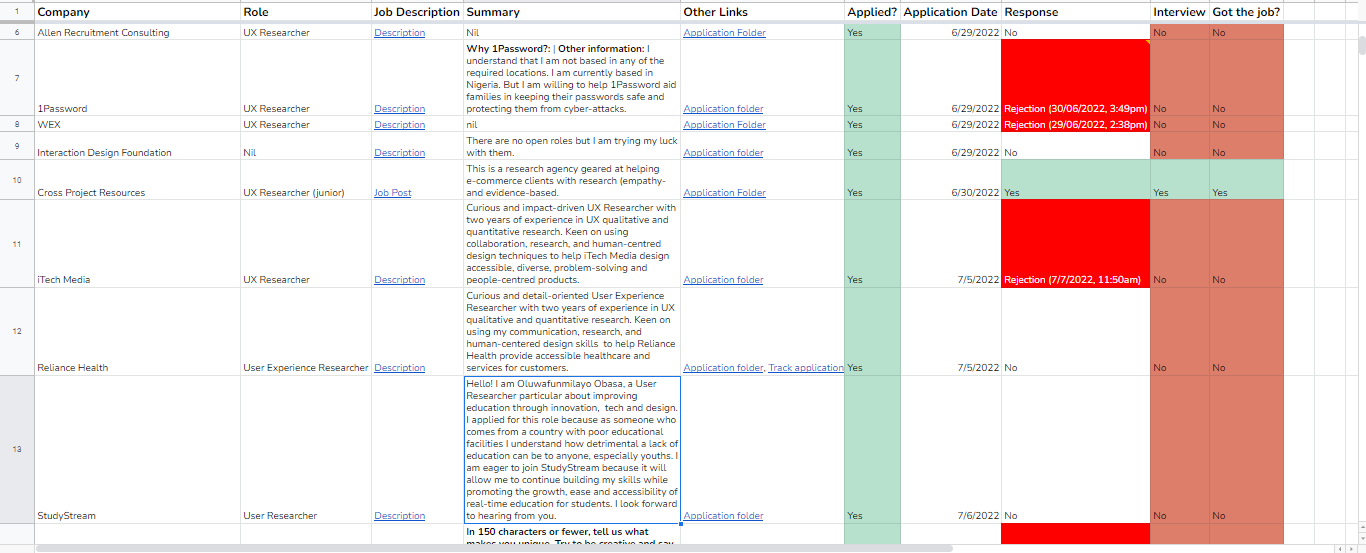Viewport: 1366px width, 553px height.
Task: Select the 6/30/2022 application date cell
Action: tap(951, 180)
